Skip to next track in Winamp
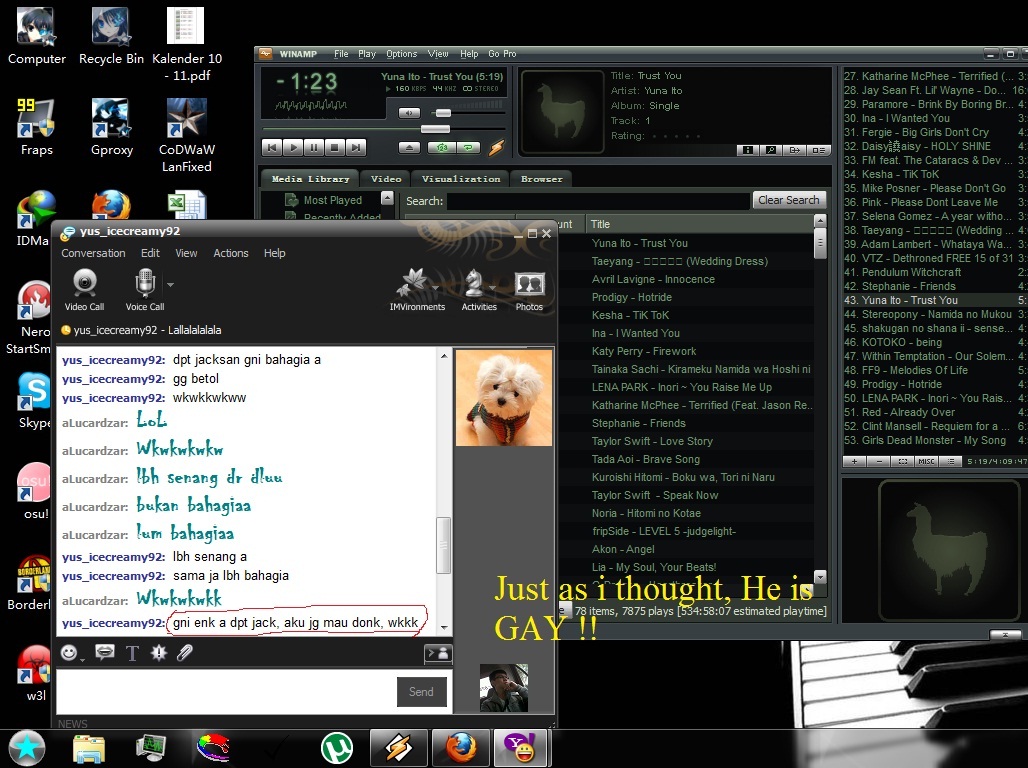This screenshot has height=768, width=1028. tap(358, 148)
